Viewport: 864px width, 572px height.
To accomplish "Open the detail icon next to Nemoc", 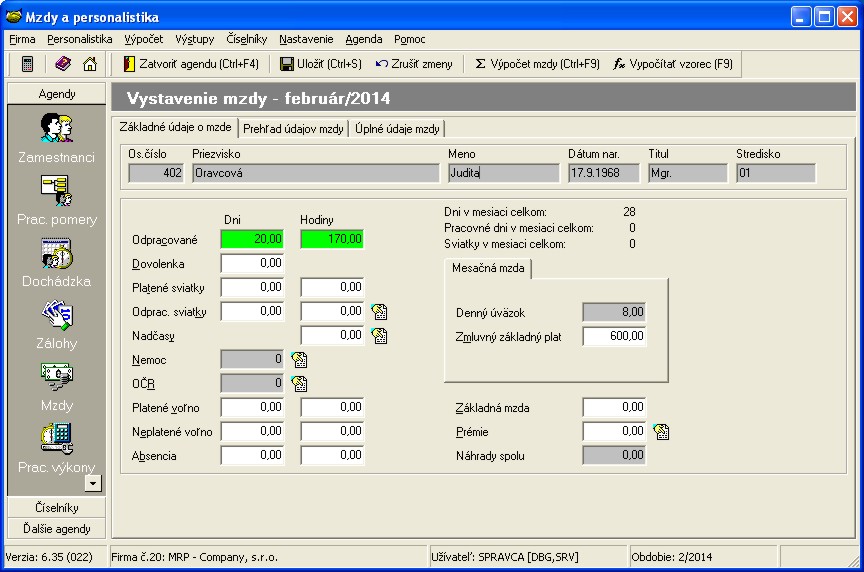I will point(299,360).
